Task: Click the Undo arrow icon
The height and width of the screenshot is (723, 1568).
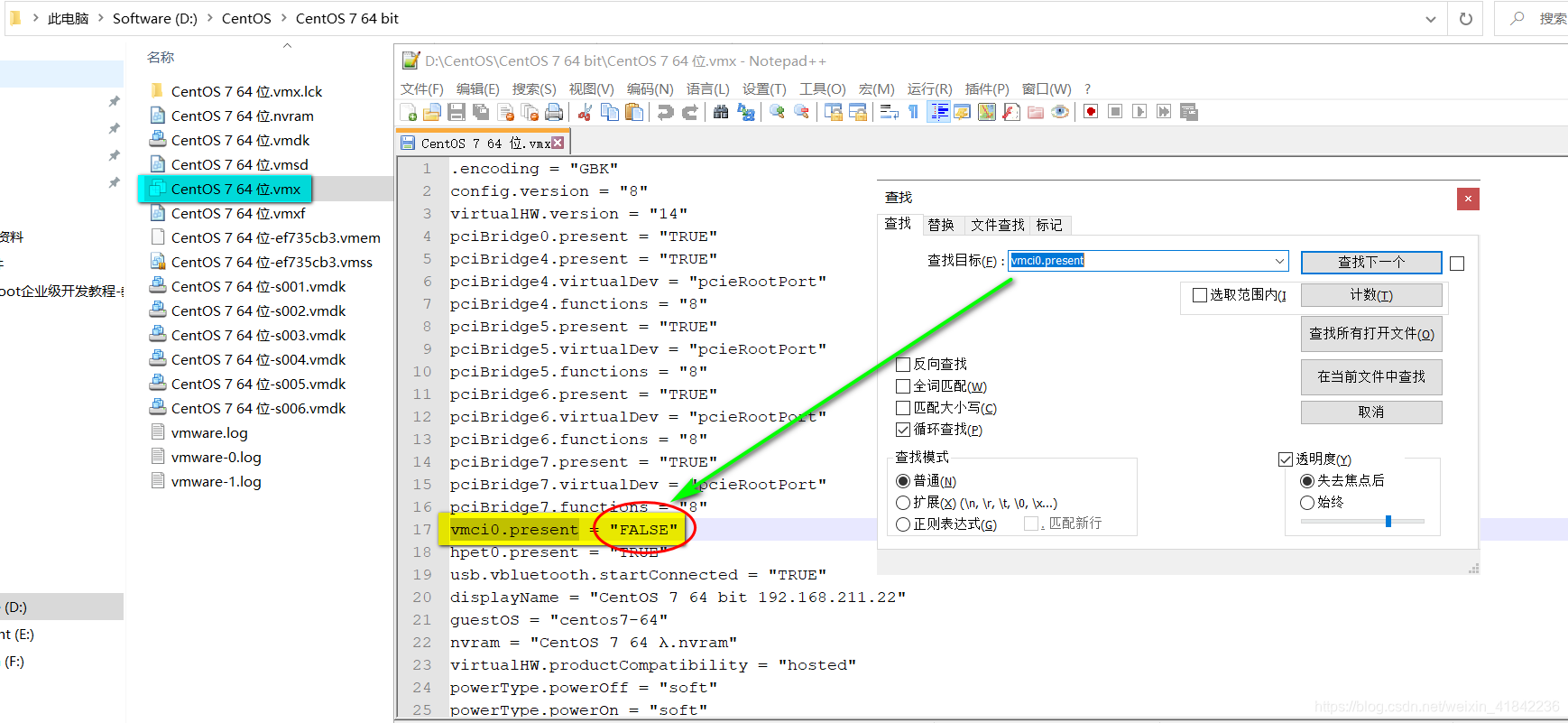Action: (665, 112)
